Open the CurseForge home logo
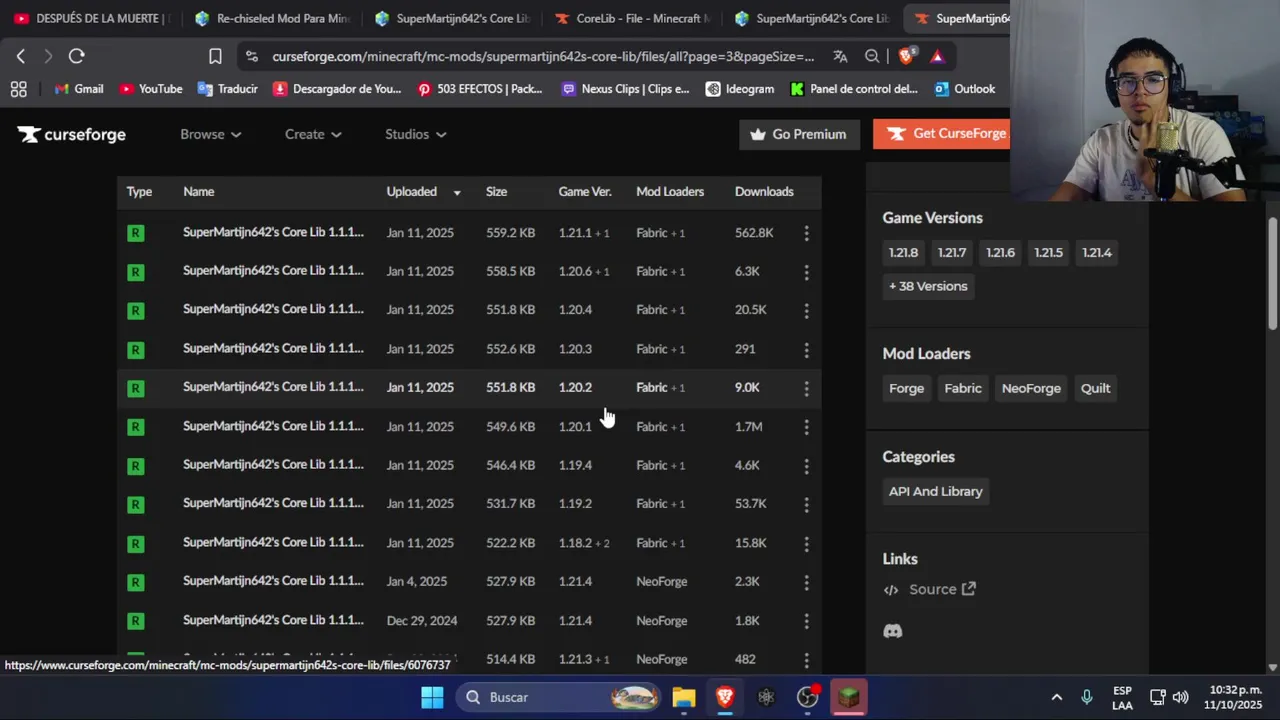This screenshot has height=720, width=1280. [x=72, y=134]
